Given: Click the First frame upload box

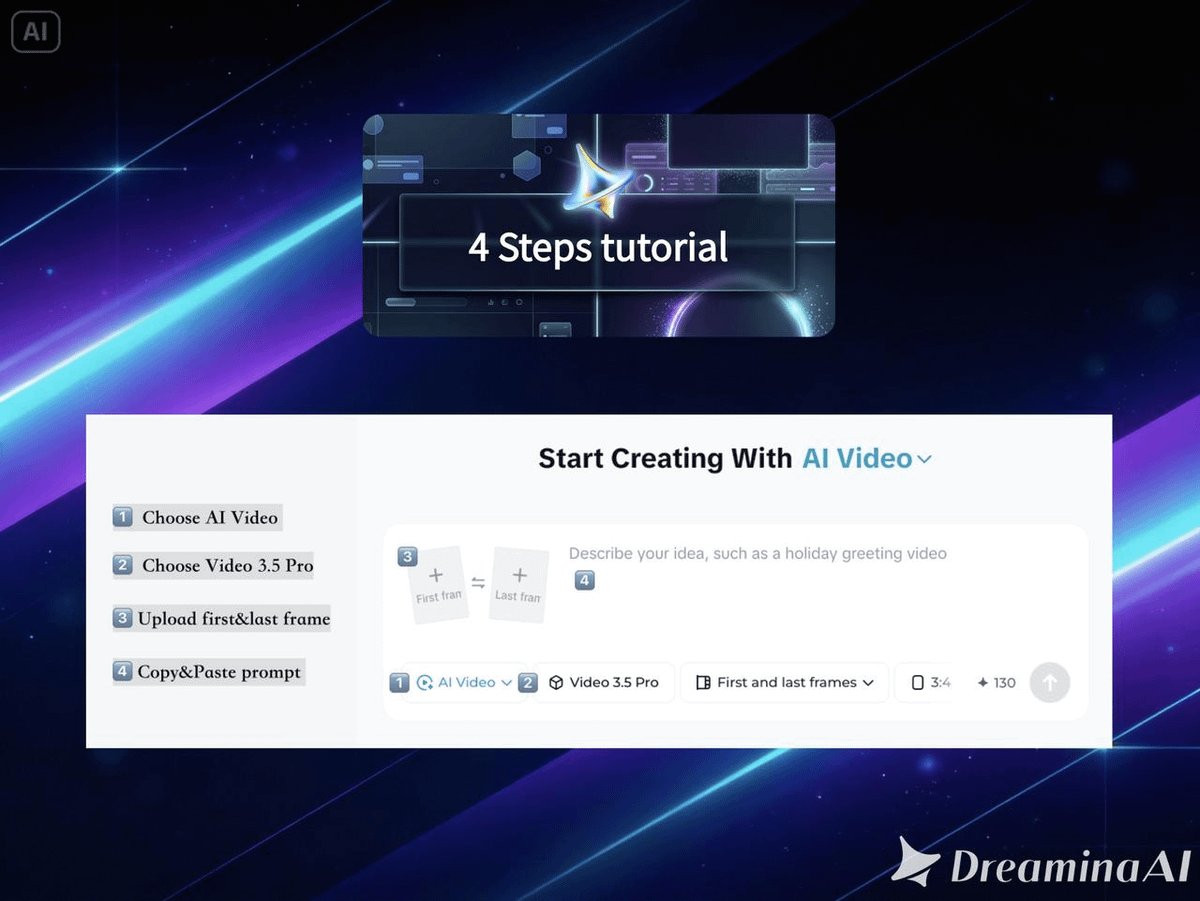Looking at the screenshot, I should pos(438,584).
